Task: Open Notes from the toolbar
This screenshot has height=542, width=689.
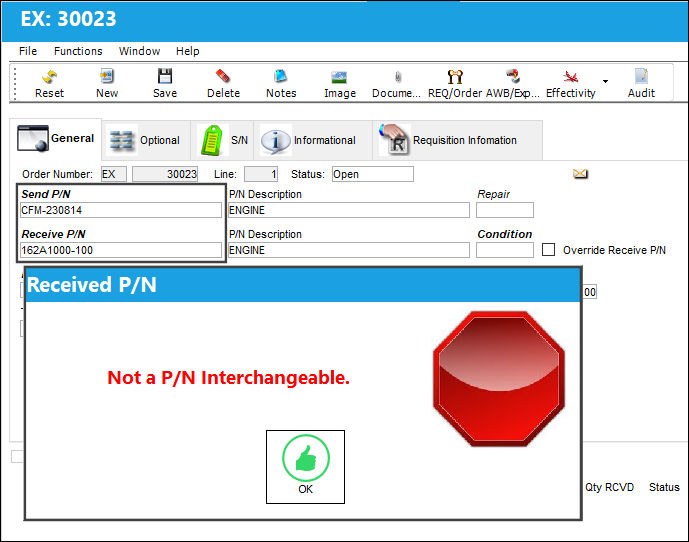Action: coord(281,83)
